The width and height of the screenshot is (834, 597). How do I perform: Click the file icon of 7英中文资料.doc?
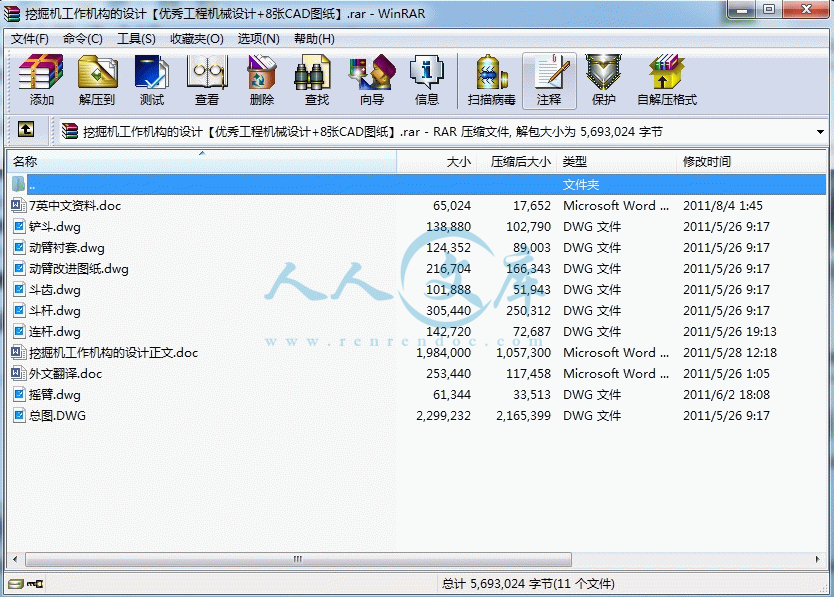[19, 205]
